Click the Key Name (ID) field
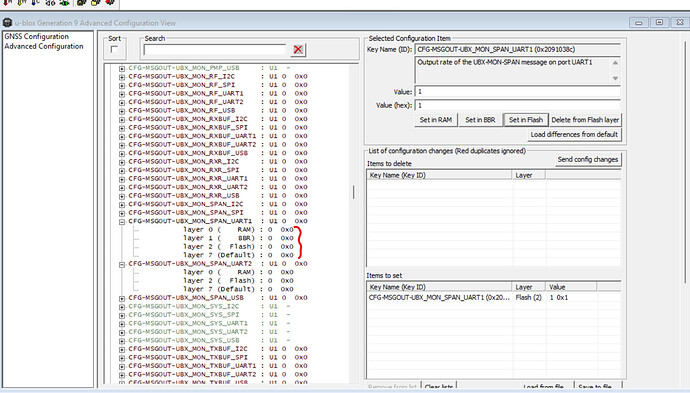The height and width of the screenshot is (393, 690). 518,49
